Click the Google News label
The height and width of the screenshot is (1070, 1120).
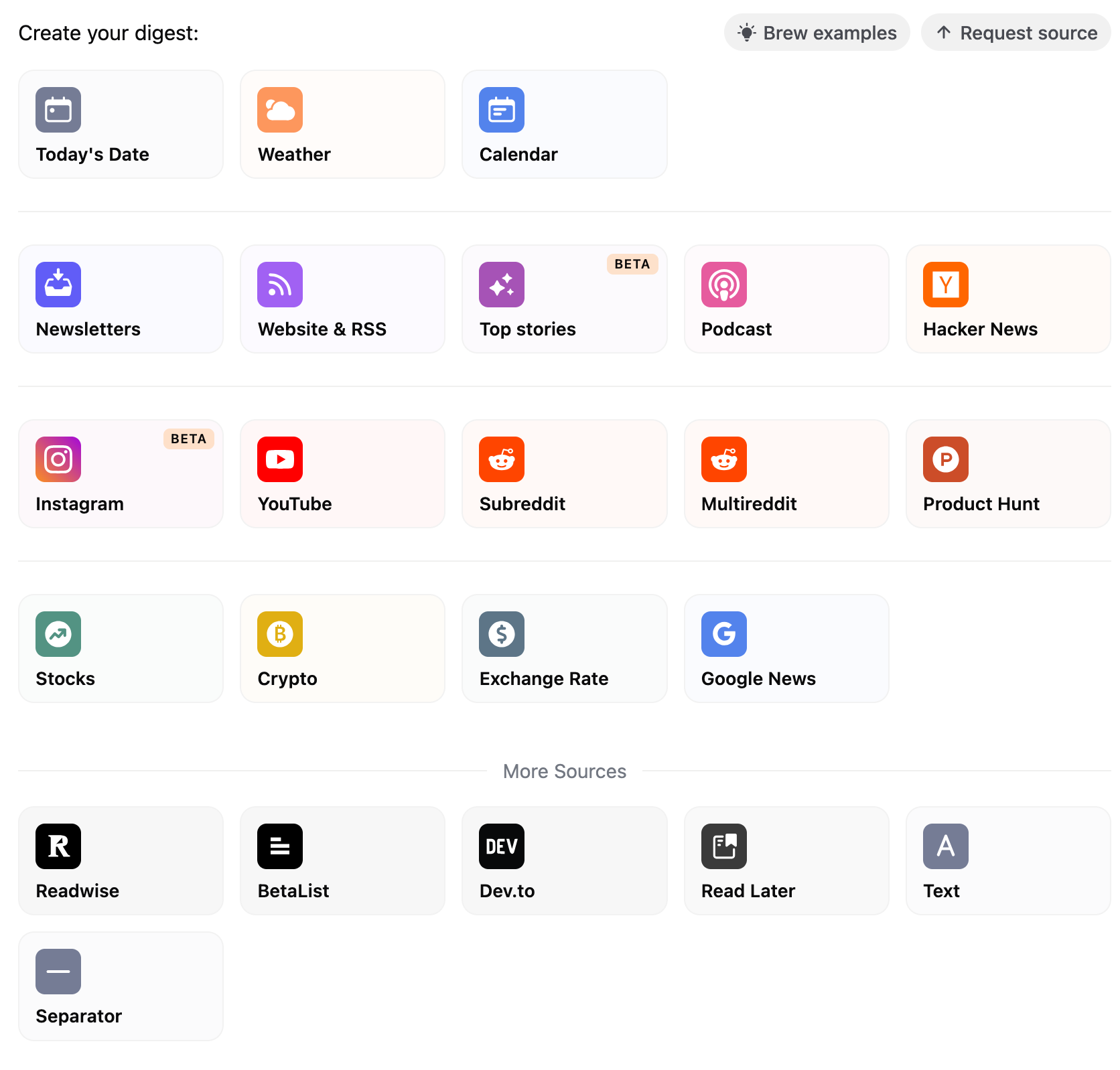pyautogui.click(x=758, y=679)
